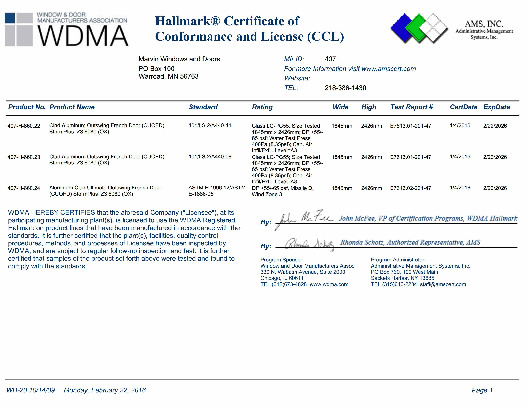The width and height of the screenshot is (528, 408).
Task: Click the 'High' column header
Action: tap(369, 107)
